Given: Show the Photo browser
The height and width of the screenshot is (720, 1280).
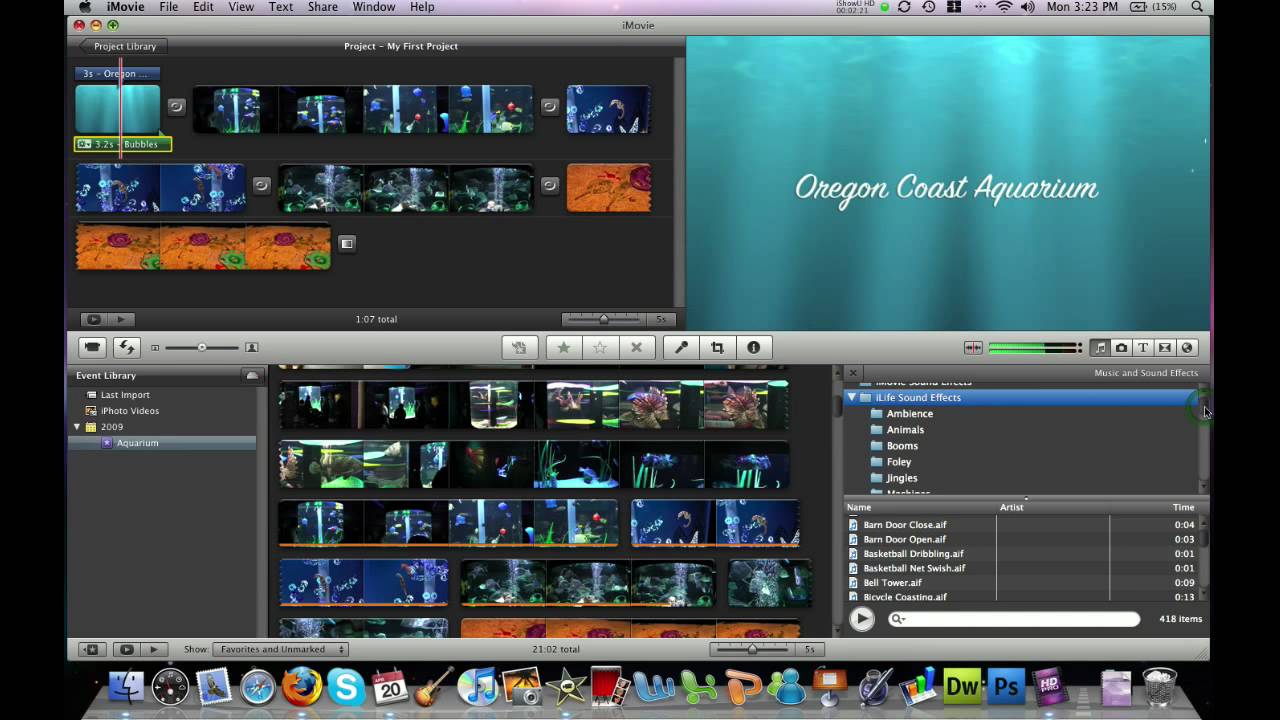Looking at the screenshot, I should 1121,348.
